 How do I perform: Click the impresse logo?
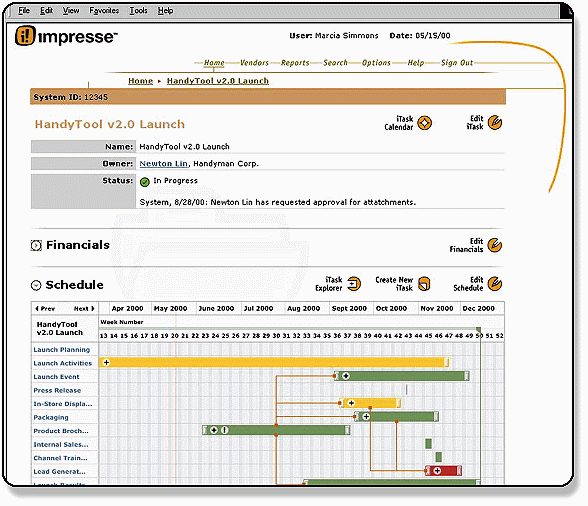(x=66, y=36)
